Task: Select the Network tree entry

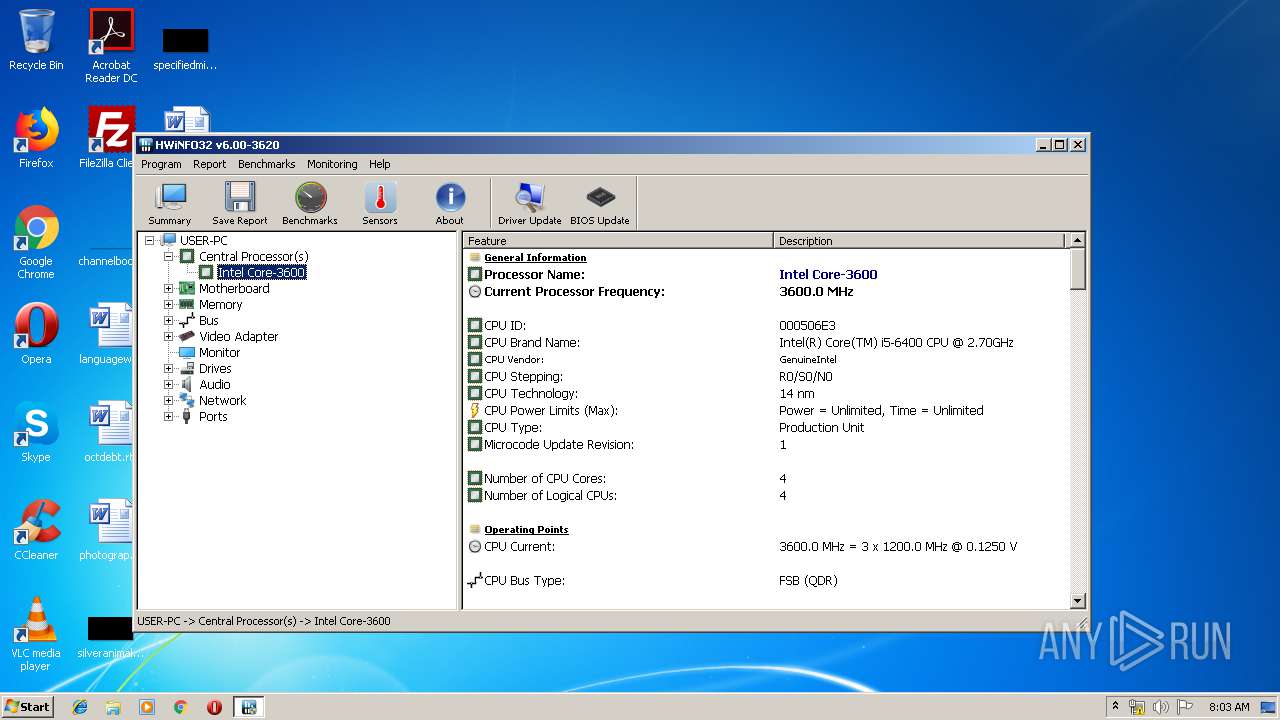Action: [222, 400]
